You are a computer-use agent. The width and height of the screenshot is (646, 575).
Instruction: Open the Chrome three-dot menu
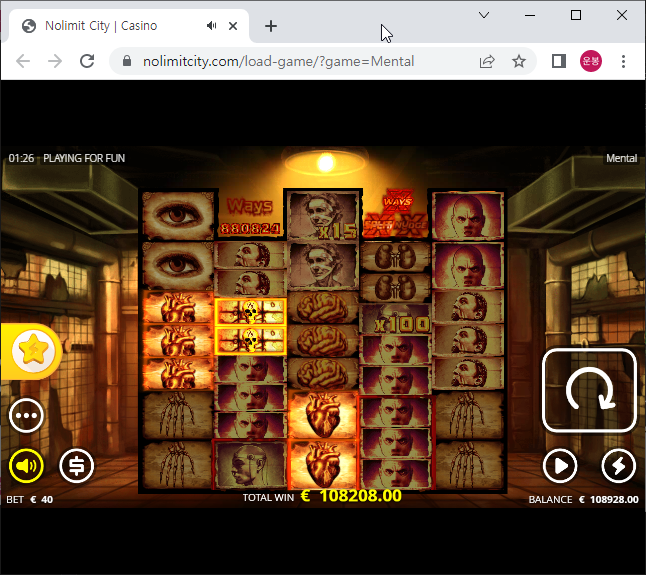point(623,61)
